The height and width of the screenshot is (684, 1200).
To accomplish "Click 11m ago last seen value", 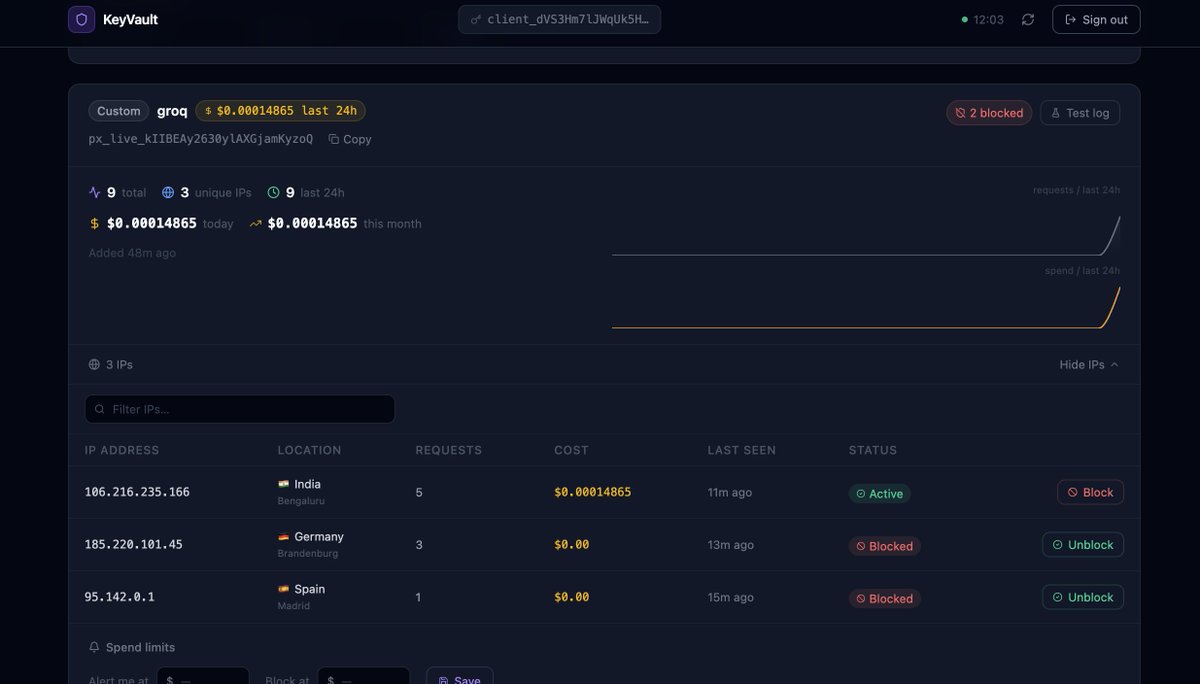I will pos(730,492).
